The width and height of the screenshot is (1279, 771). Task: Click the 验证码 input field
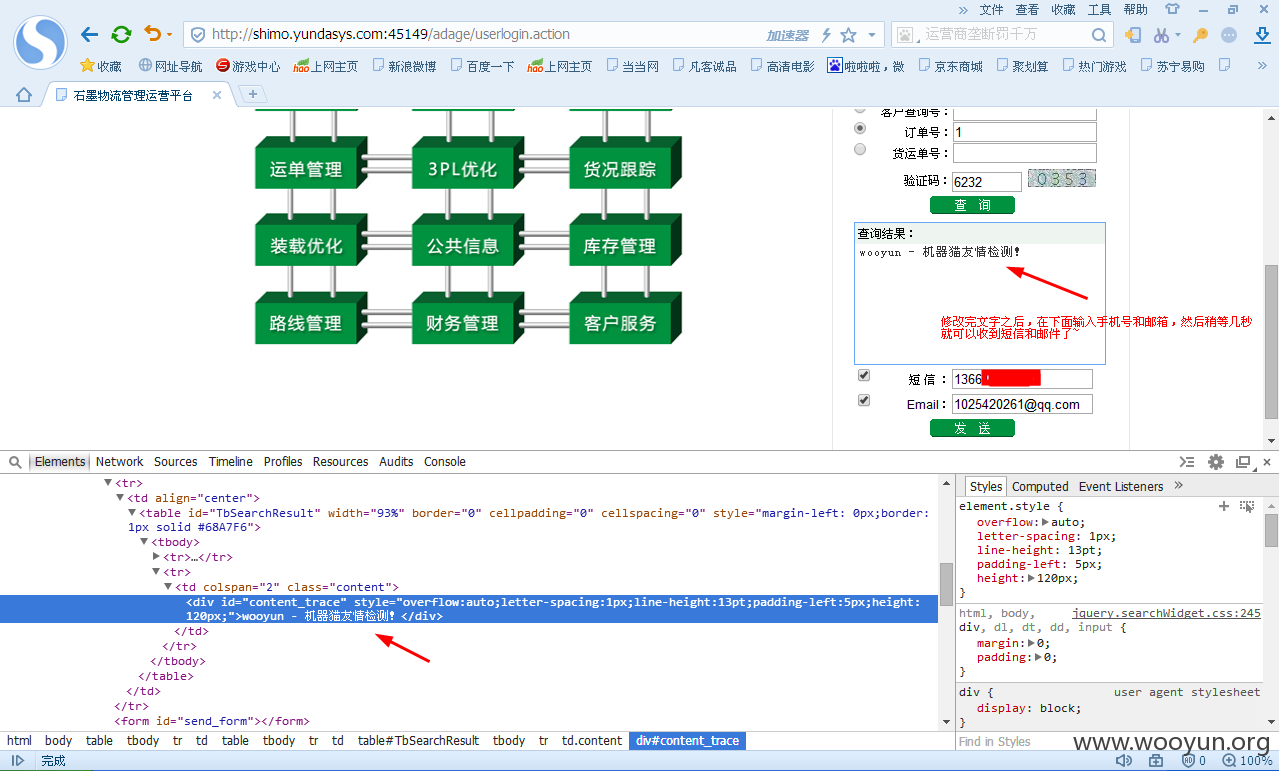coord(987,182)
